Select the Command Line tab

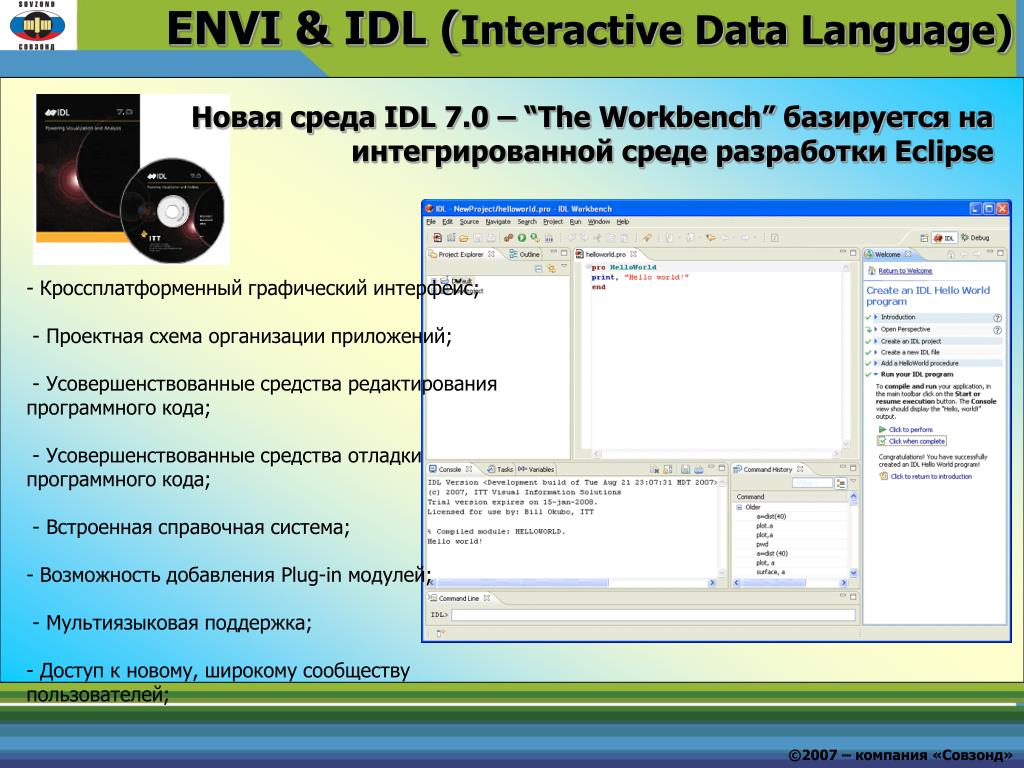tap(459, 598)
